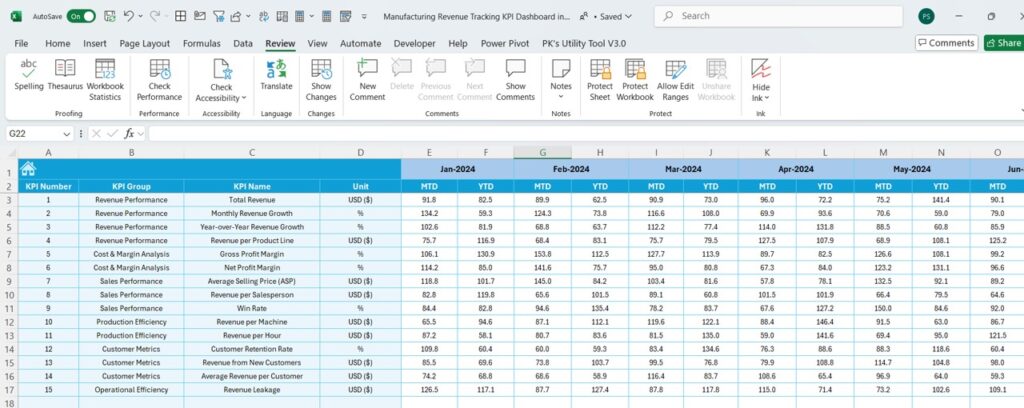The width and height of the screenshot is (1024, 408).
Task: Select the 'Revenue Leakage' cell
Action: 252,390
